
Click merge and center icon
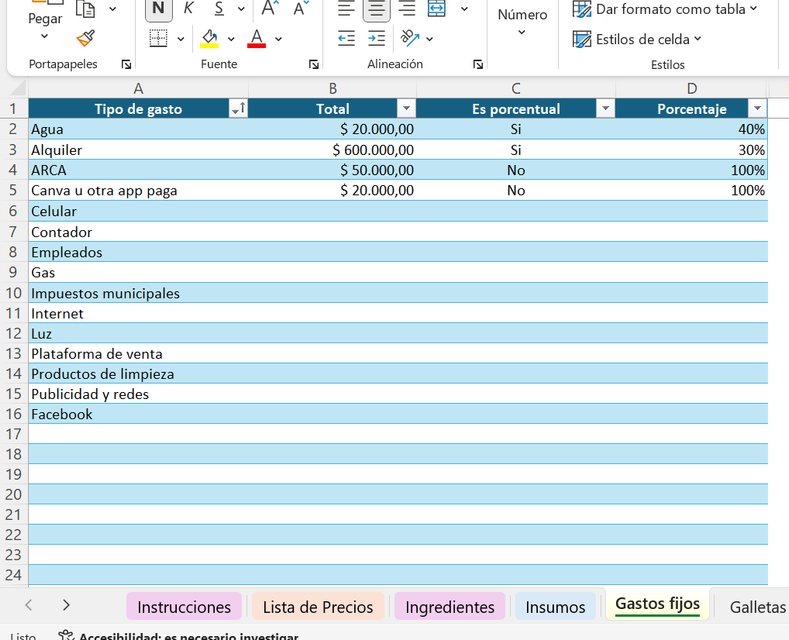pyautogui.click(x=436, y=9)
